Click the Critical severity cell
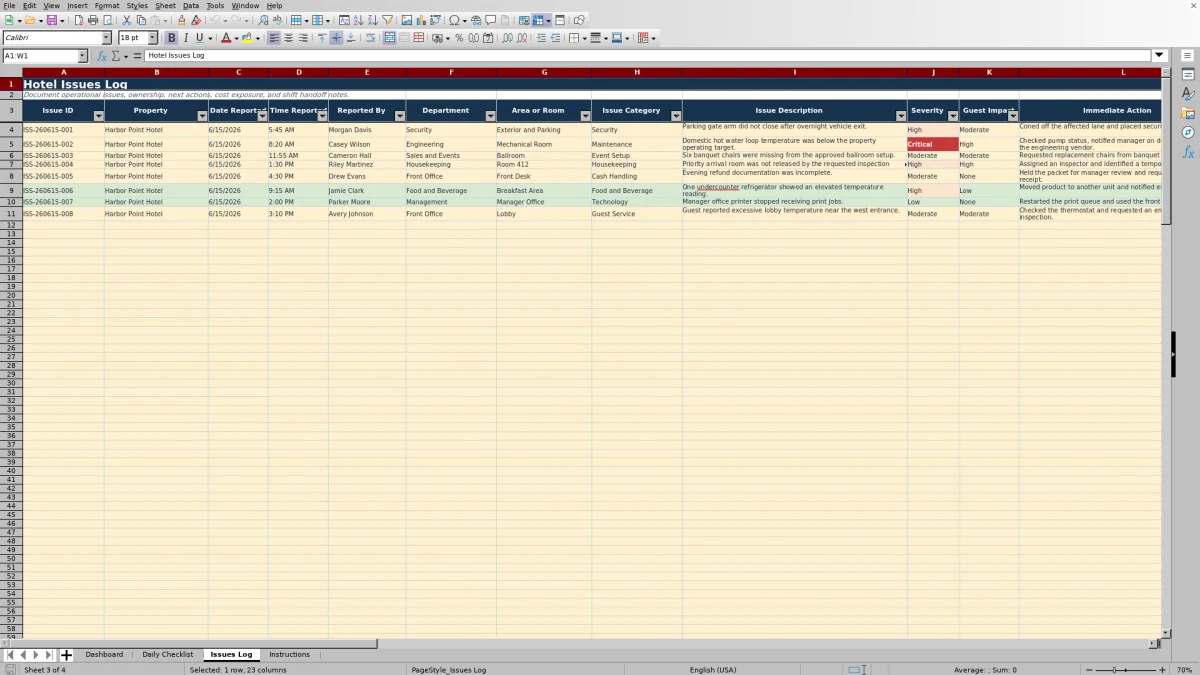 pos(932,144)
